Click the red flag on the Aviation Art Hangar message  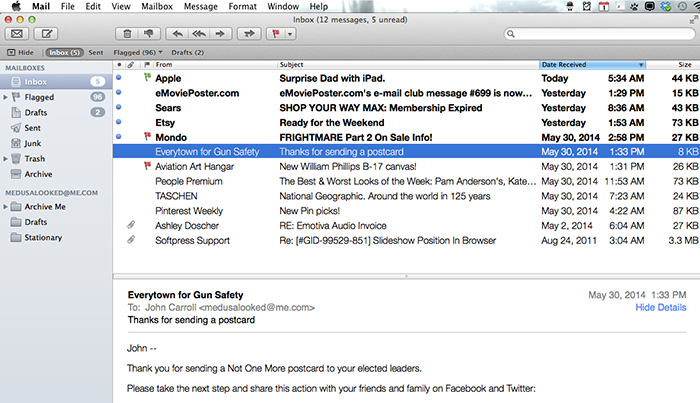coord(147,166)
